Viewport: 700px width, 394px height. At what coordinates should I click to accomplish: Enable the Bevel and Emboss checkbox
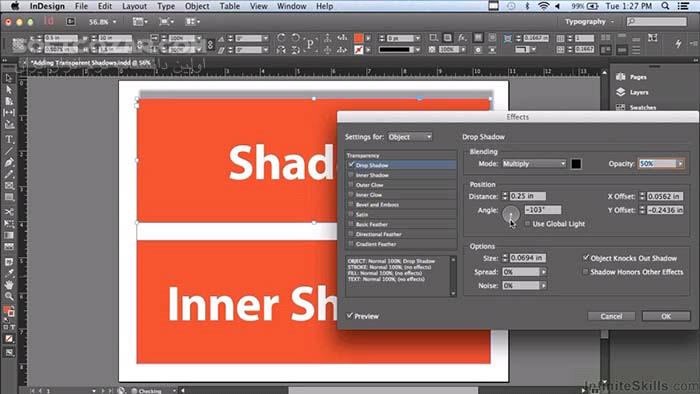351,204
